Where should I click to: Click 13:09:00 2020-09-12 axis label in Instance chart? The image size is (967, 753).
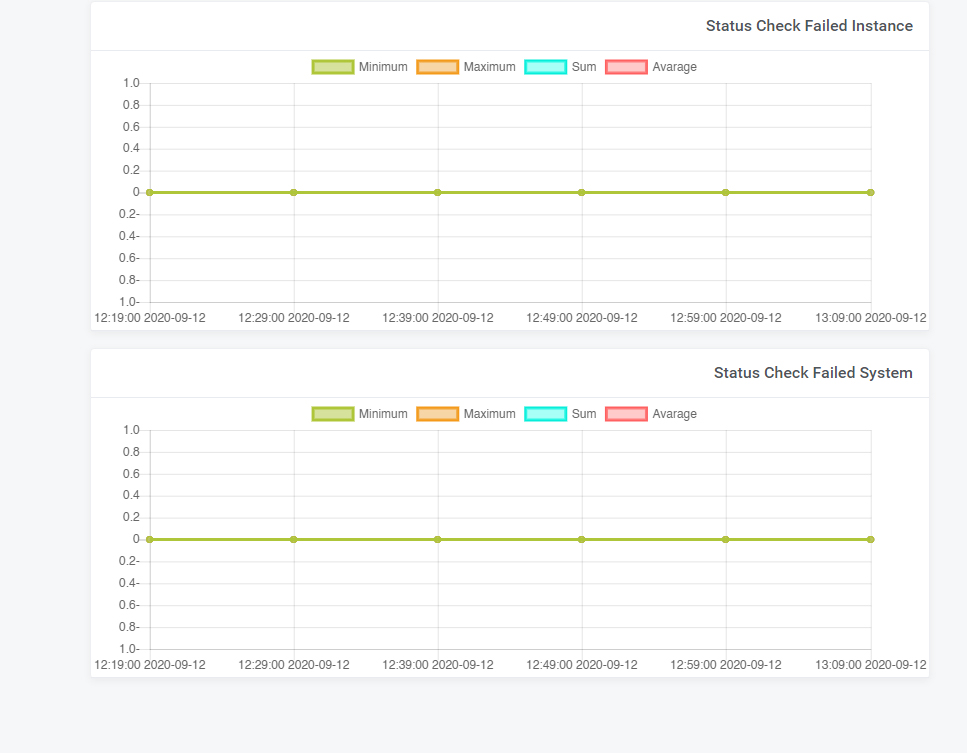click(x=871, y=318)
